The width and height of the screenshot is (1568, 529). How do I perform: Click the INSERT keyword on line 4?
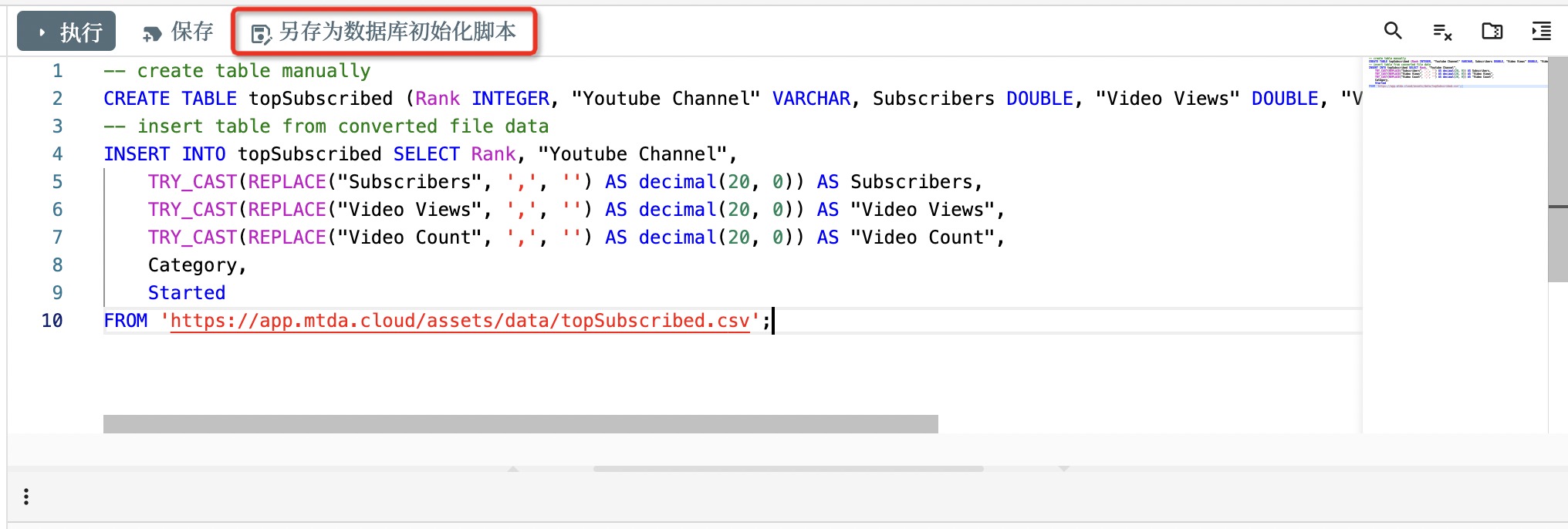point(137,154)
